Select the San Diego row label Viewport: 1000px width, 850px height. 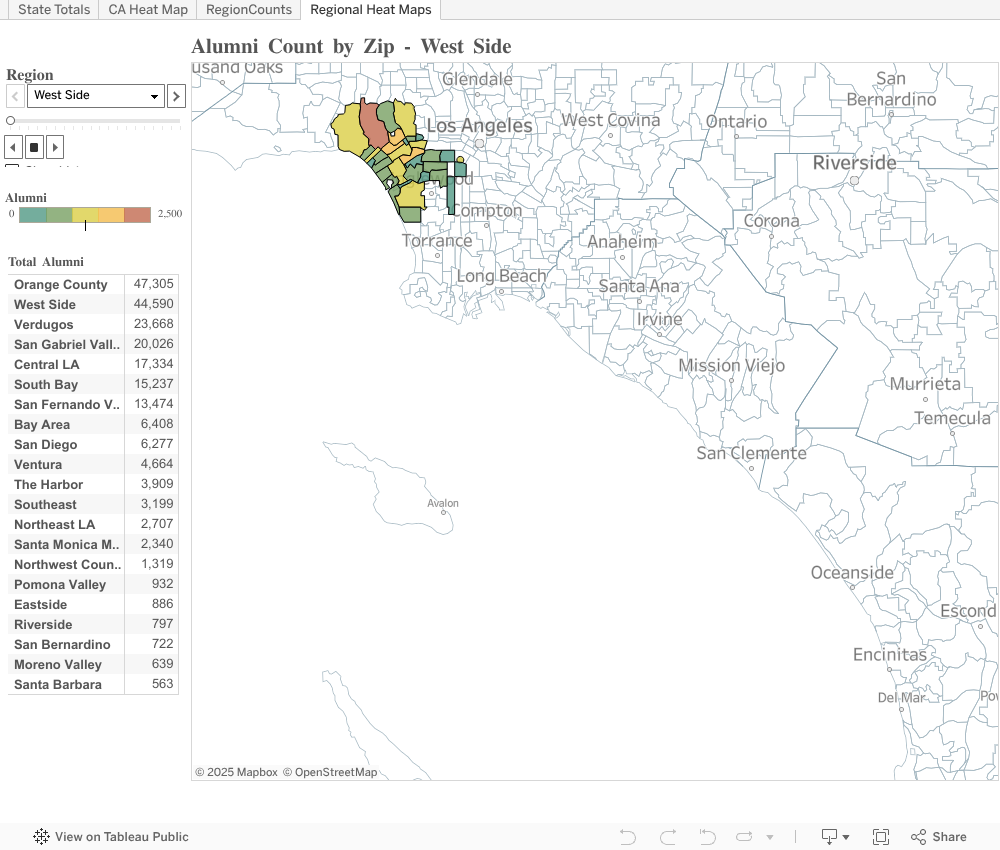[x=45, y=444]
